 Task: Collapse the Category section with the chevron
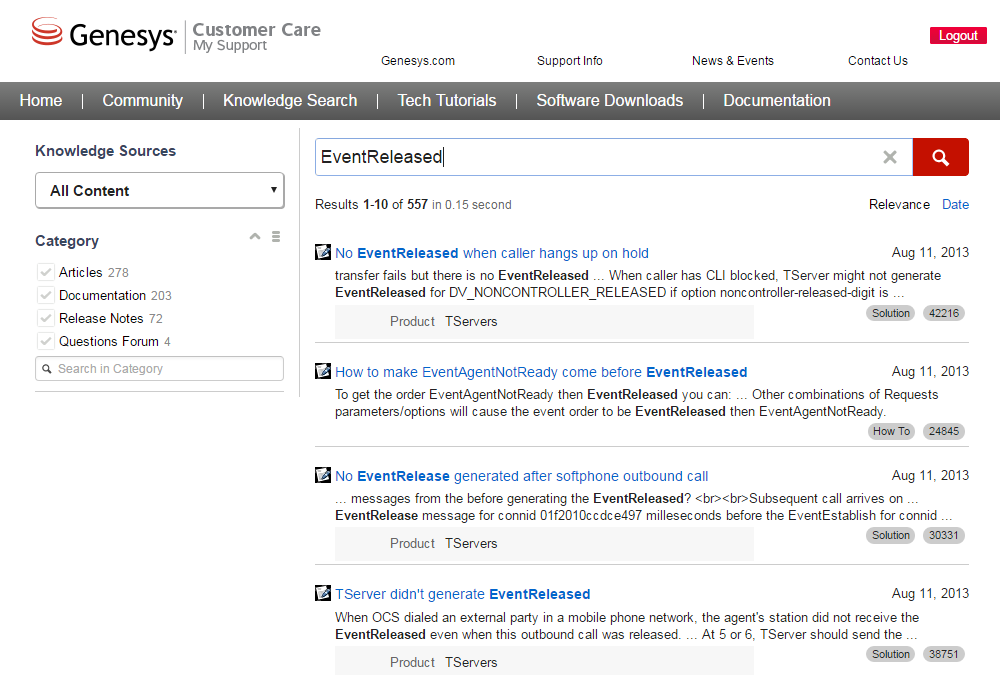(255, 237)
